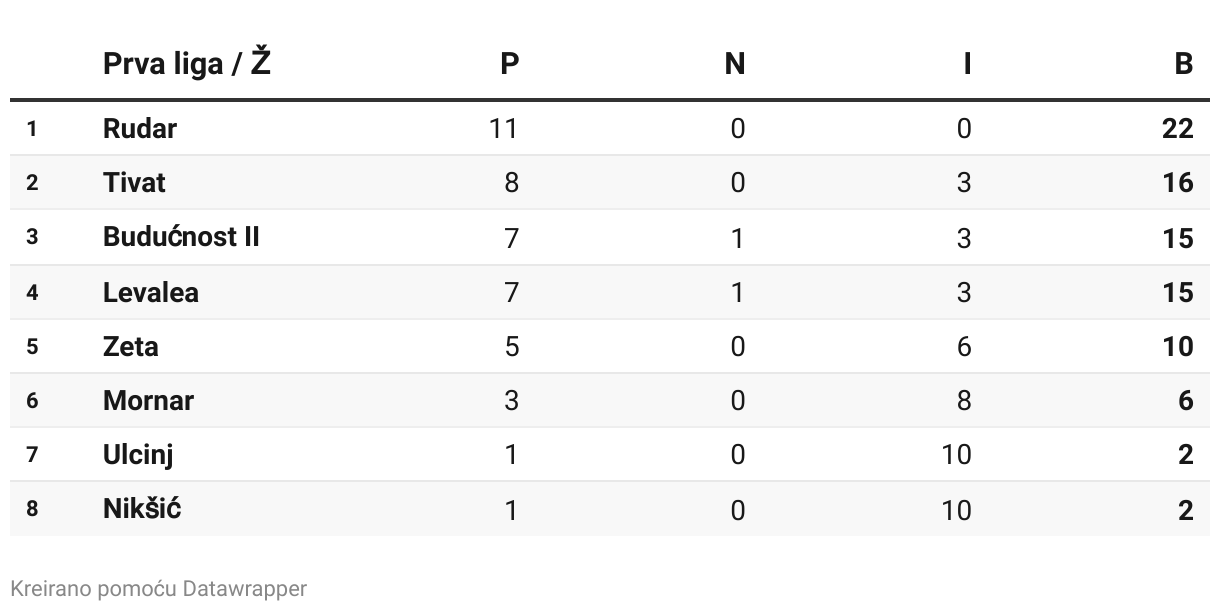Click on Budućnost II team name
Image resolution: width=1220 pixels, height=612 pixels.
[181, 237]
